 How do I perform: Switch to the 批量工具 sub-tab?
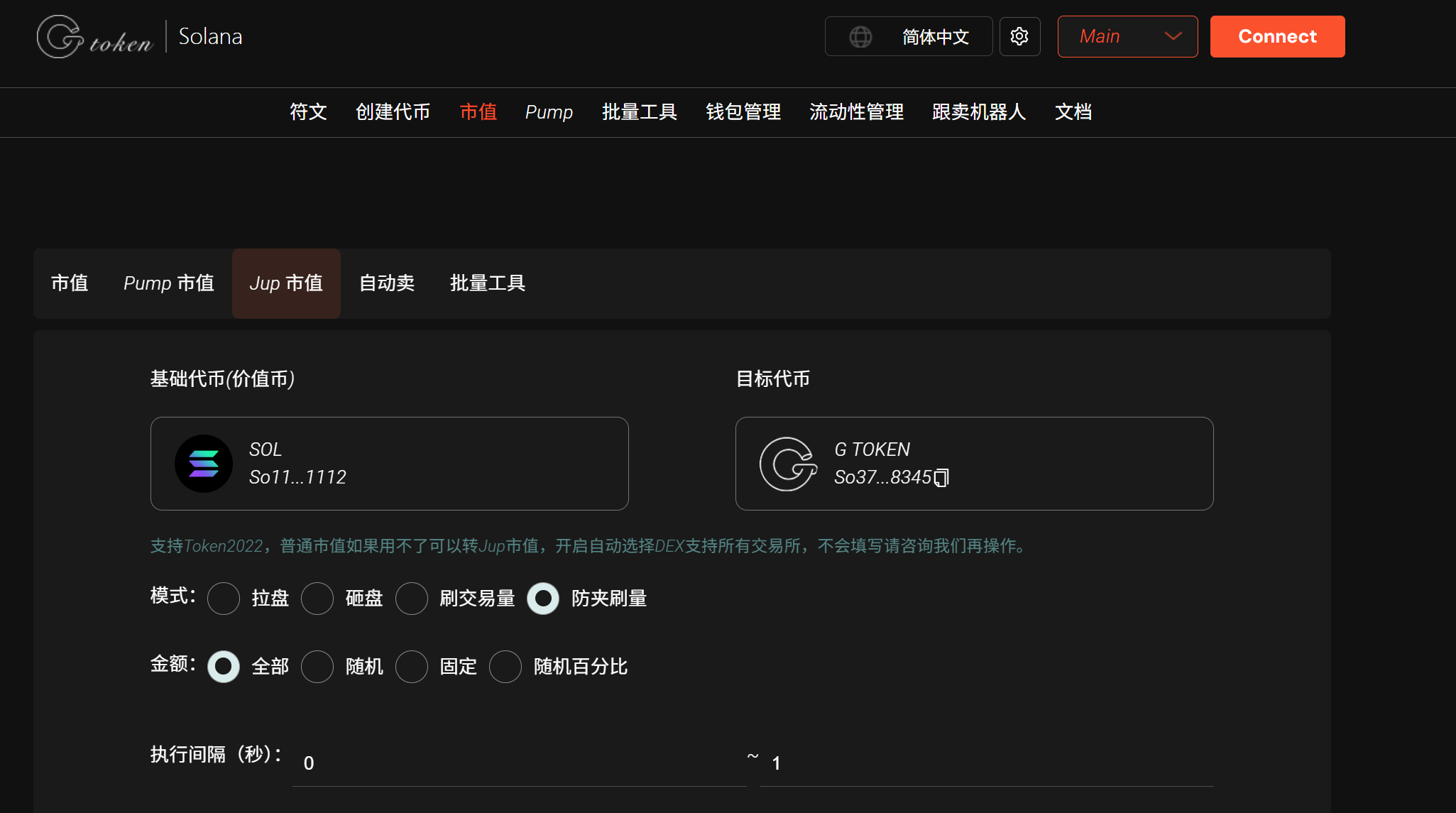point(488,283)
